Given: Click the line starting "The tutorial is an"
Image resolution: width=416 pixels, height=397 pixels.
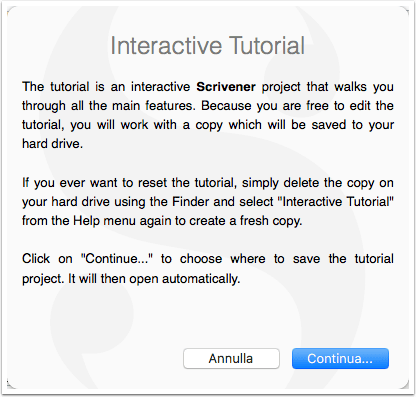Looking at the screenshot, I should (208, 87).
